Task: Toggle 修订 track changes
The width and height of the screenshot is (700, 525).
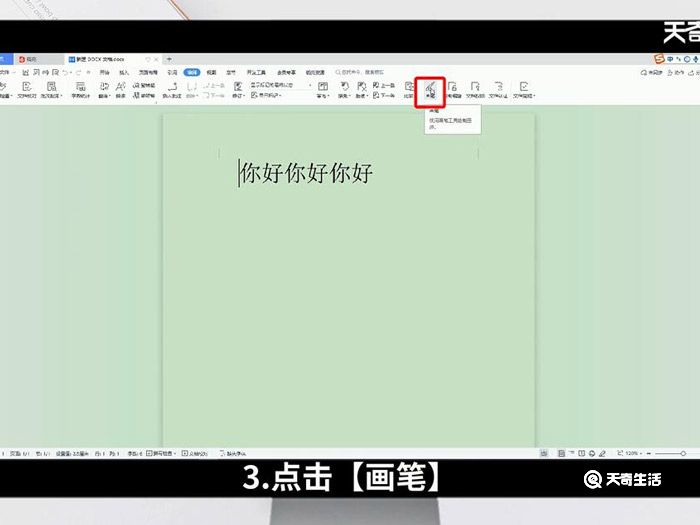Action: pos(238,89)
